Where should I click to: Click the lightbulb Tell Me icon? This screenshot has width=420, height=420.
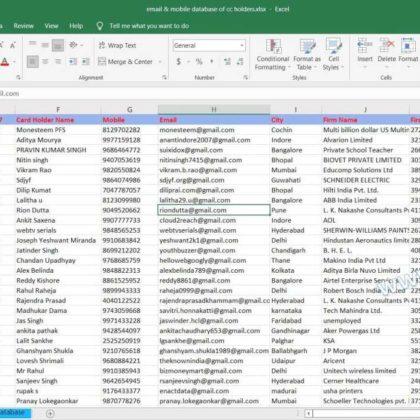click(99, 26)
